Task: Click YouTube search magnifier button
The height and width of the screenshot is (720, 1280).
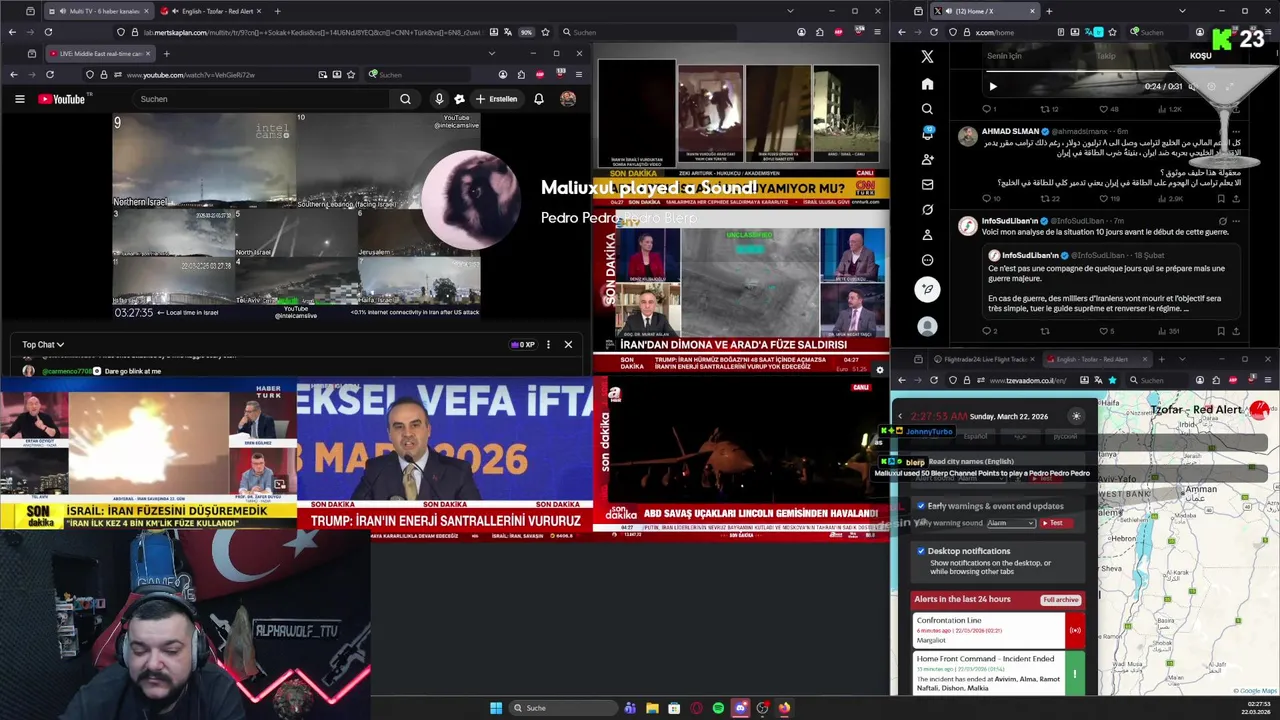Action: pyautogui.click(x=405, y=99)
